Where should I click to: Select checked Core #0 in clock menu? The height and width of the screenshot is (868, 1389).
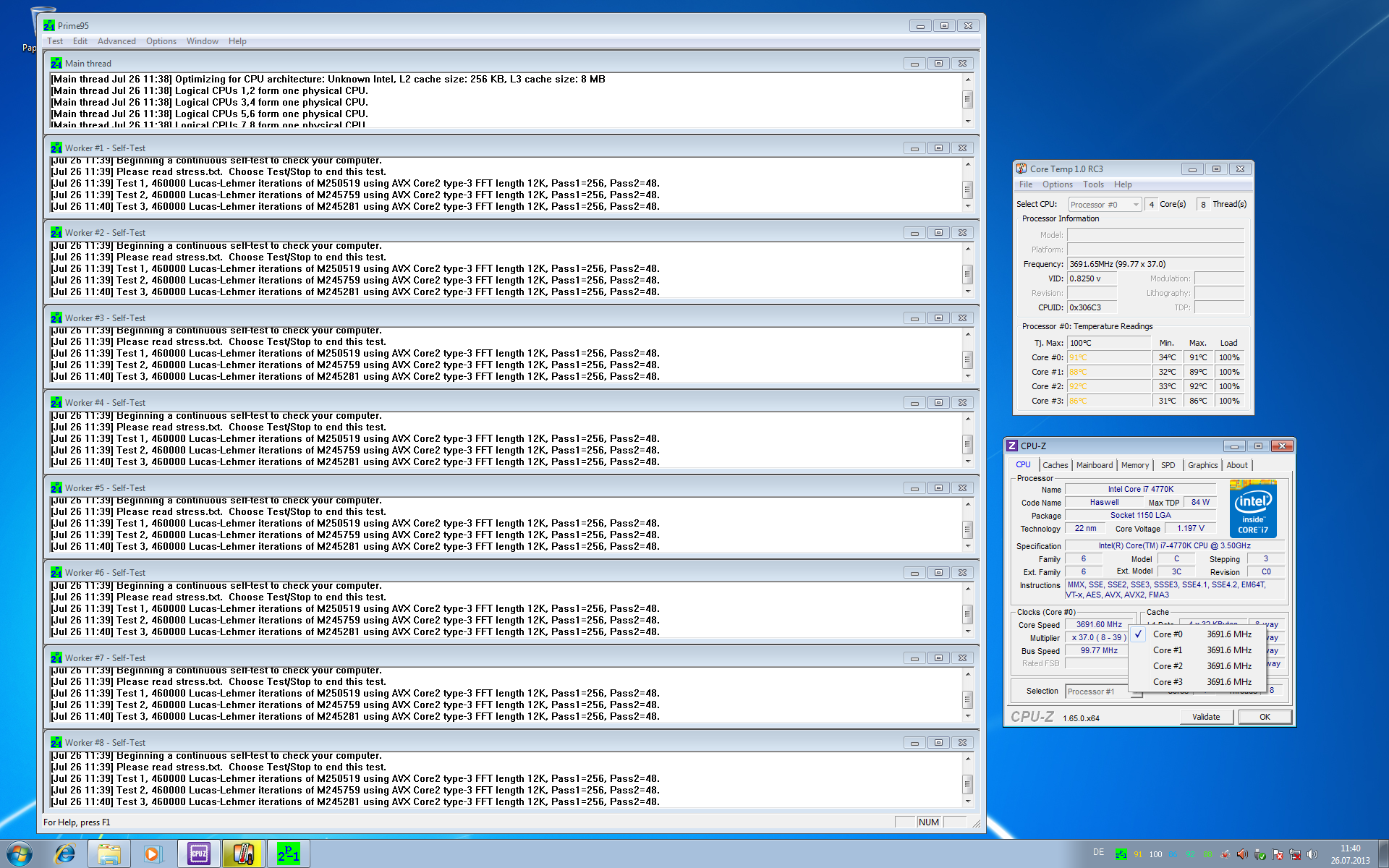tap(1167, 634)
